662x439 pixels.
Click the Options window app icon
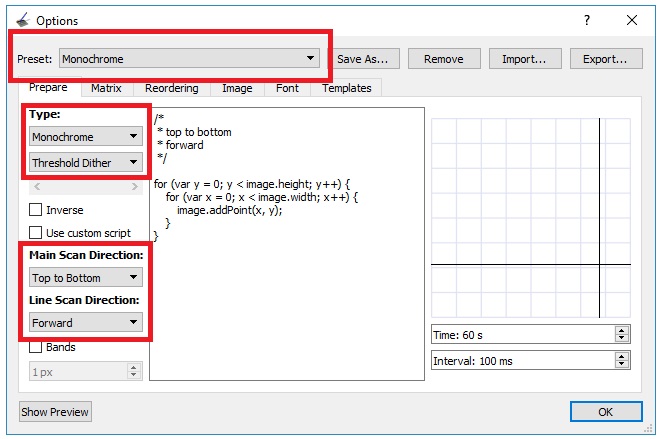pyautogui.click(x=22, y=20)
